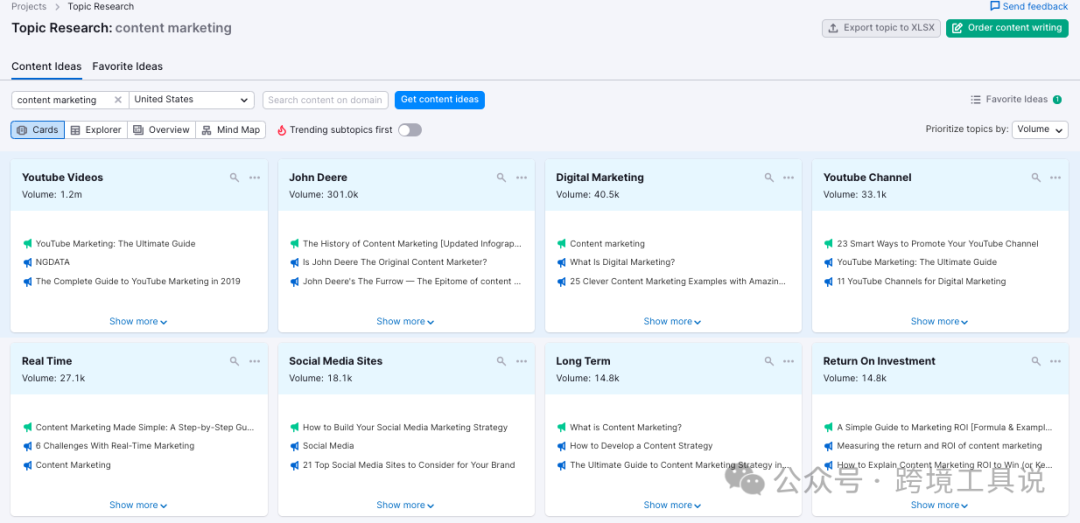Click Order content writing button

click(x=1007, y=28)
